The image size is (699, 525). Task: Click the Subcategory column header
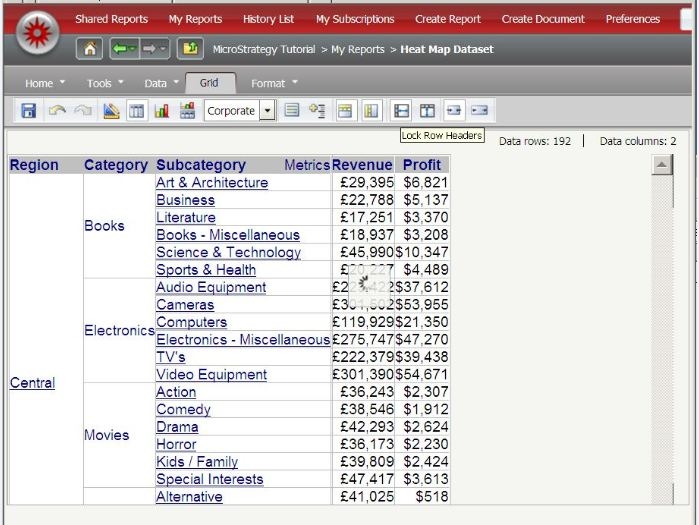[x=201, y=164]
